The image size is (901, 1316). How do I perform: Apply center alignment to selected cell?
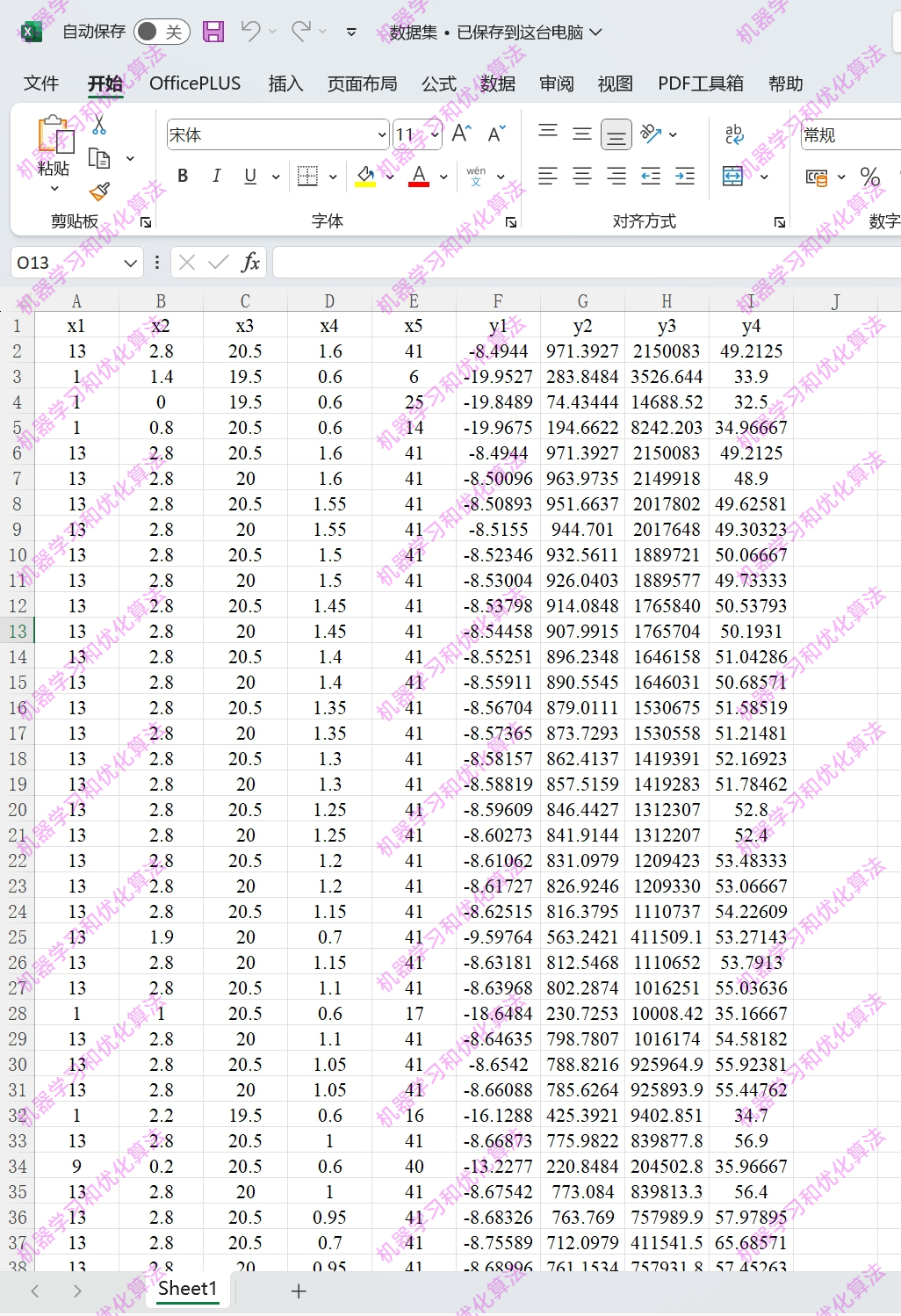(x=581, y=176)
